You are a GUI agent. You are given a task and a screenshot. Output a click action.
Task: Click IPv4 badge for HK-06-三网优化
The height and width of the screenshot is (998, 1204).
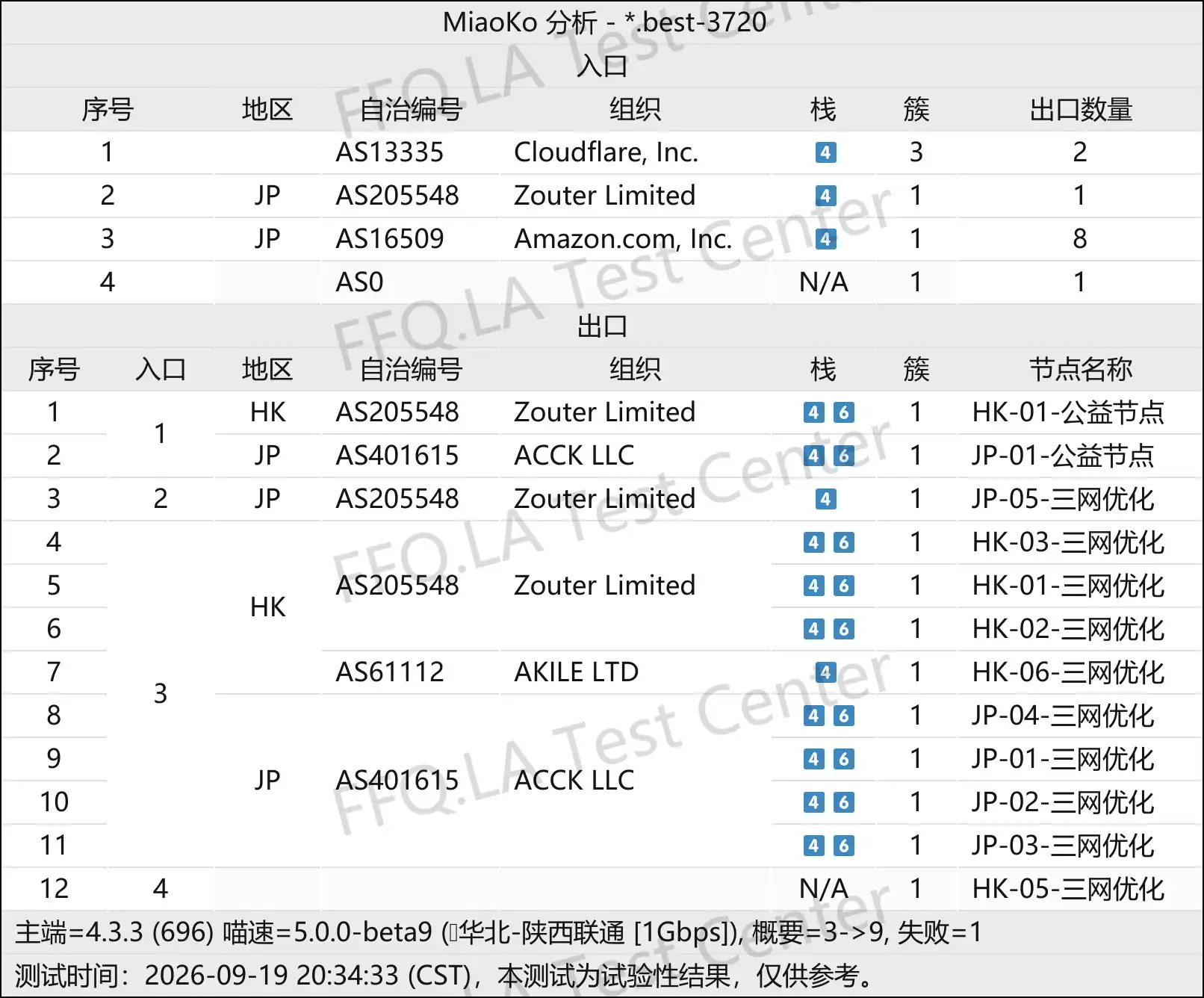[x=825, y=672]
